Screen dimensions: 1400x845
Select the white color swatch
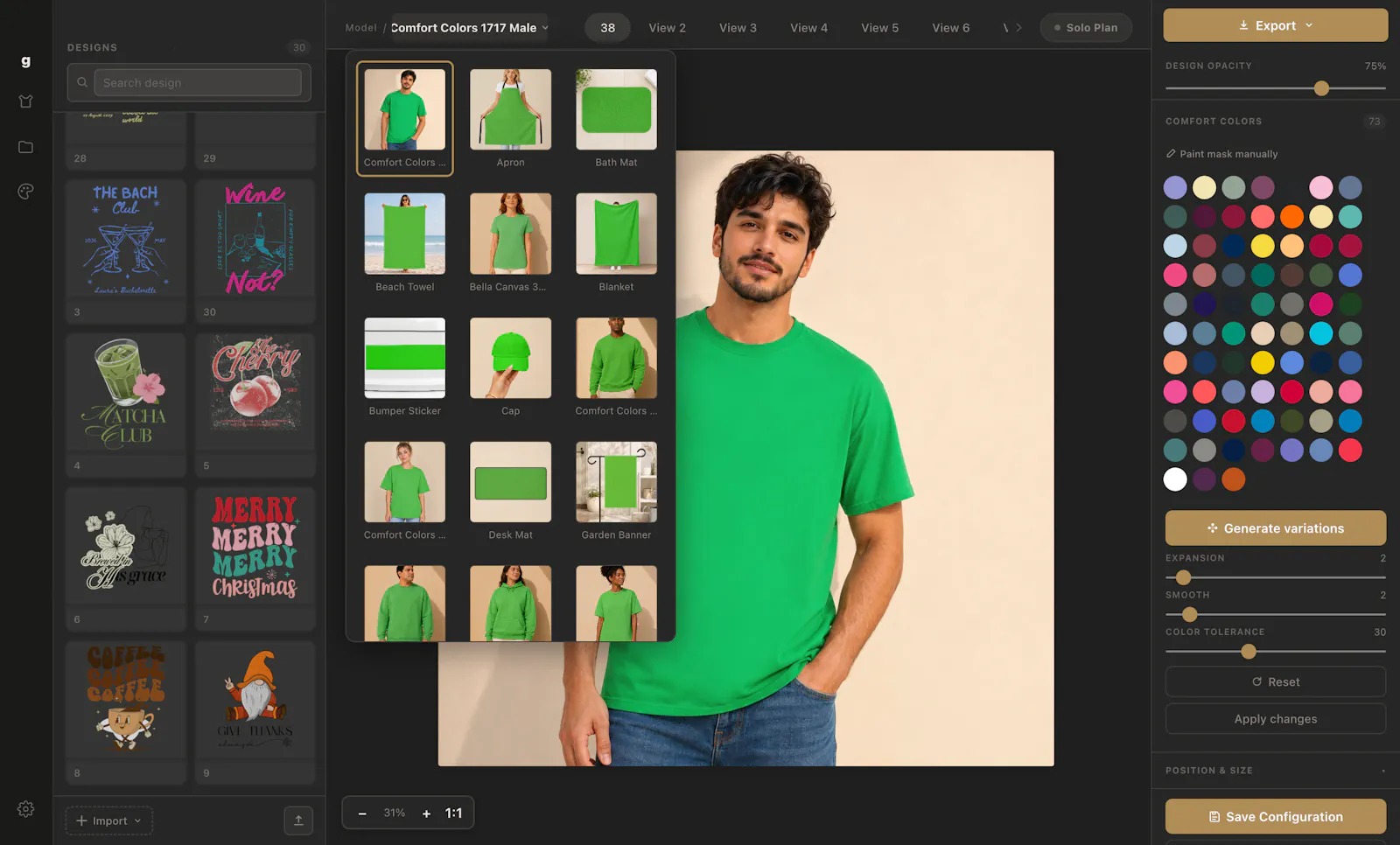[1175, 479]
